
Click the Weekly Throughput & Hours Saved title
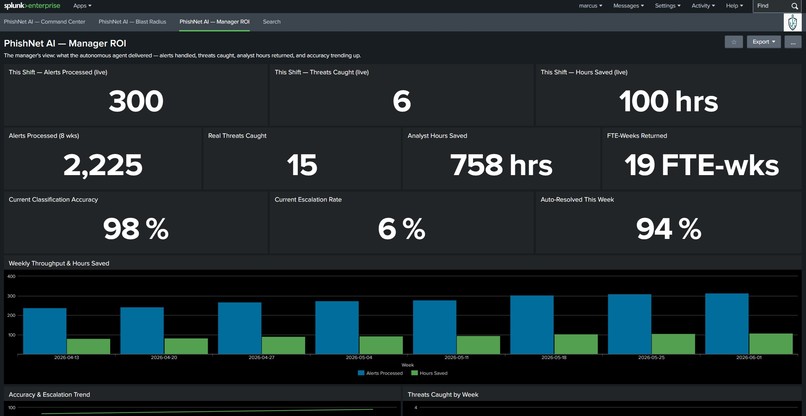pos(59,263)
